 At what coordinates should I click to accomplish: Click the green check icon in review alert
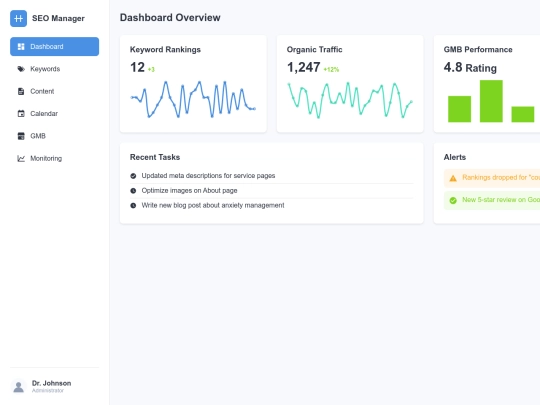[453, 200]
